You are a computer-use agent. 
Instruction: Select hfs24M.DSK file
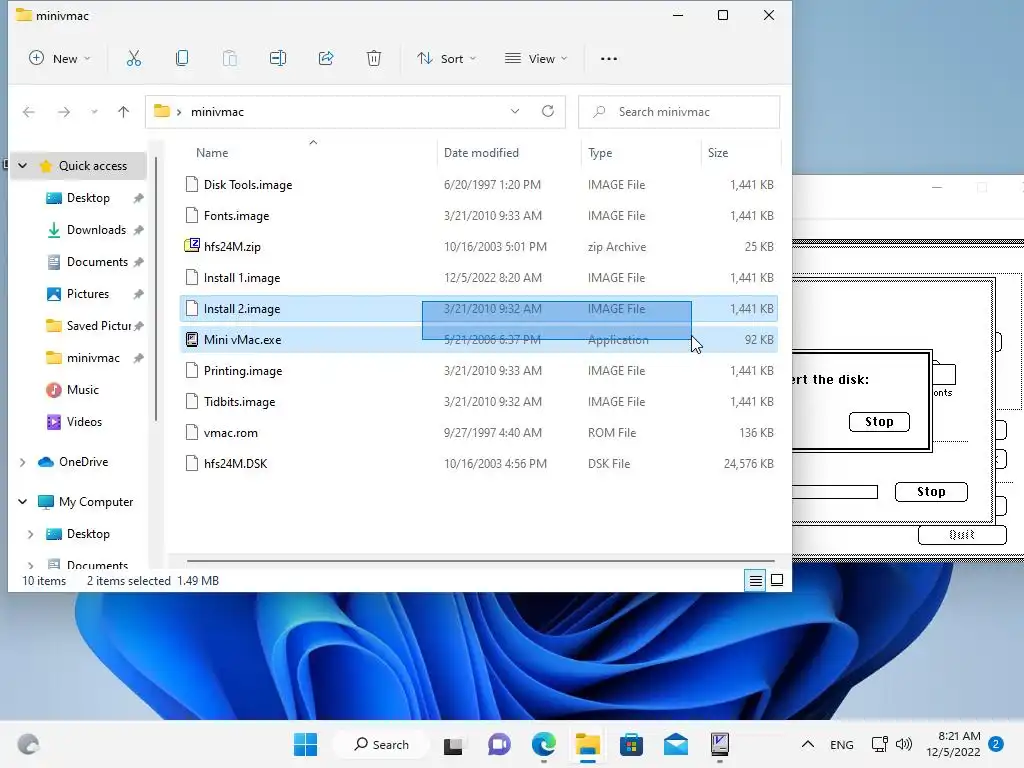pos(479,464)
